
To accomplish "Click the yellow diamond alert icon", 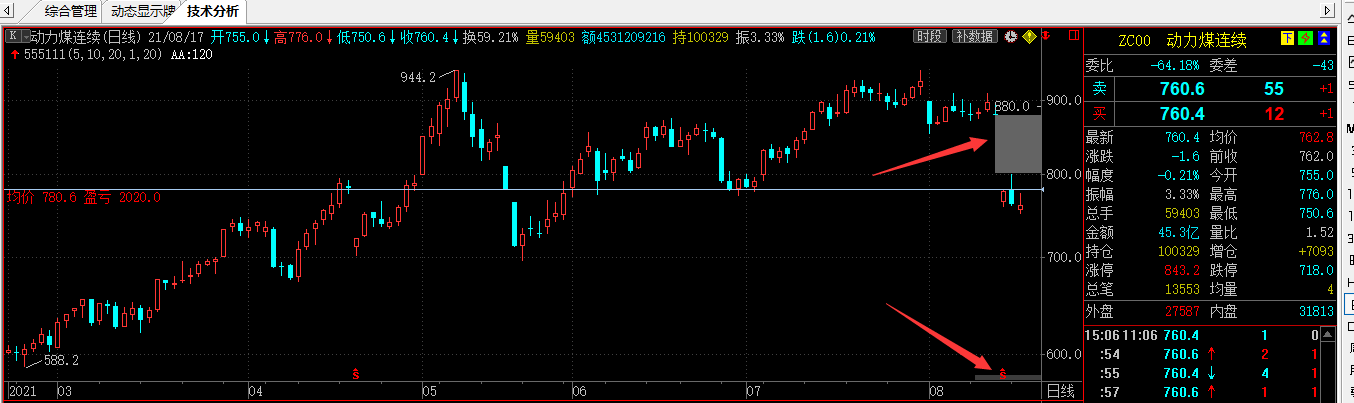I will (1029, 36).
